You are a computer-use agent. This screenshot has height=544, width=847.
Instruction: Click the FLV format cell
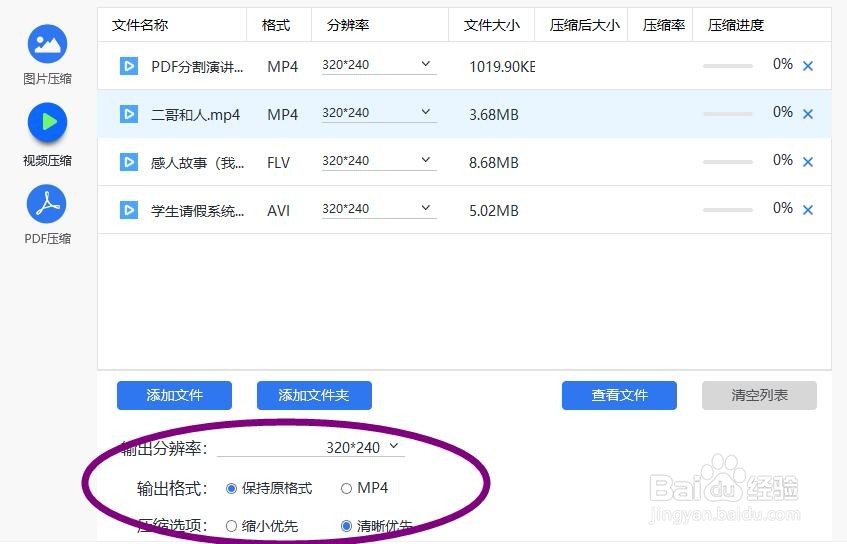tap(279, 163)
